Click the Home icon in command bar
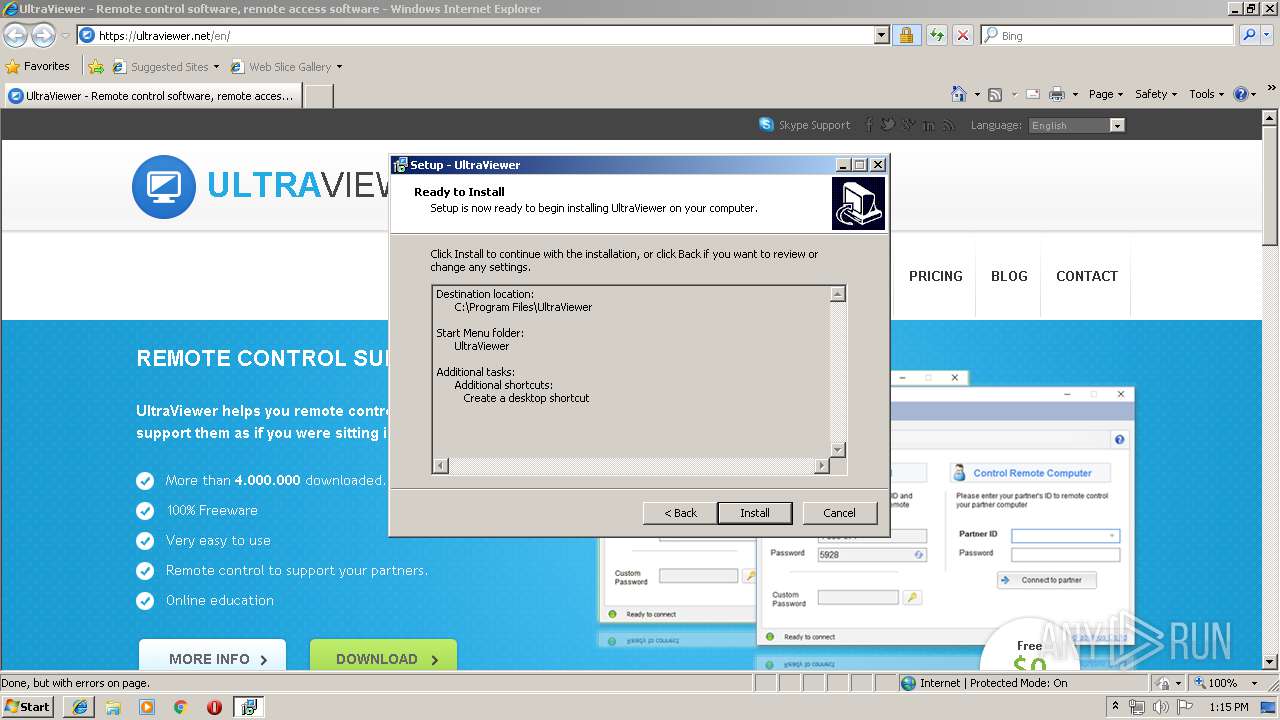Viewport: 1280px width, 720px height. pos(959,94)
